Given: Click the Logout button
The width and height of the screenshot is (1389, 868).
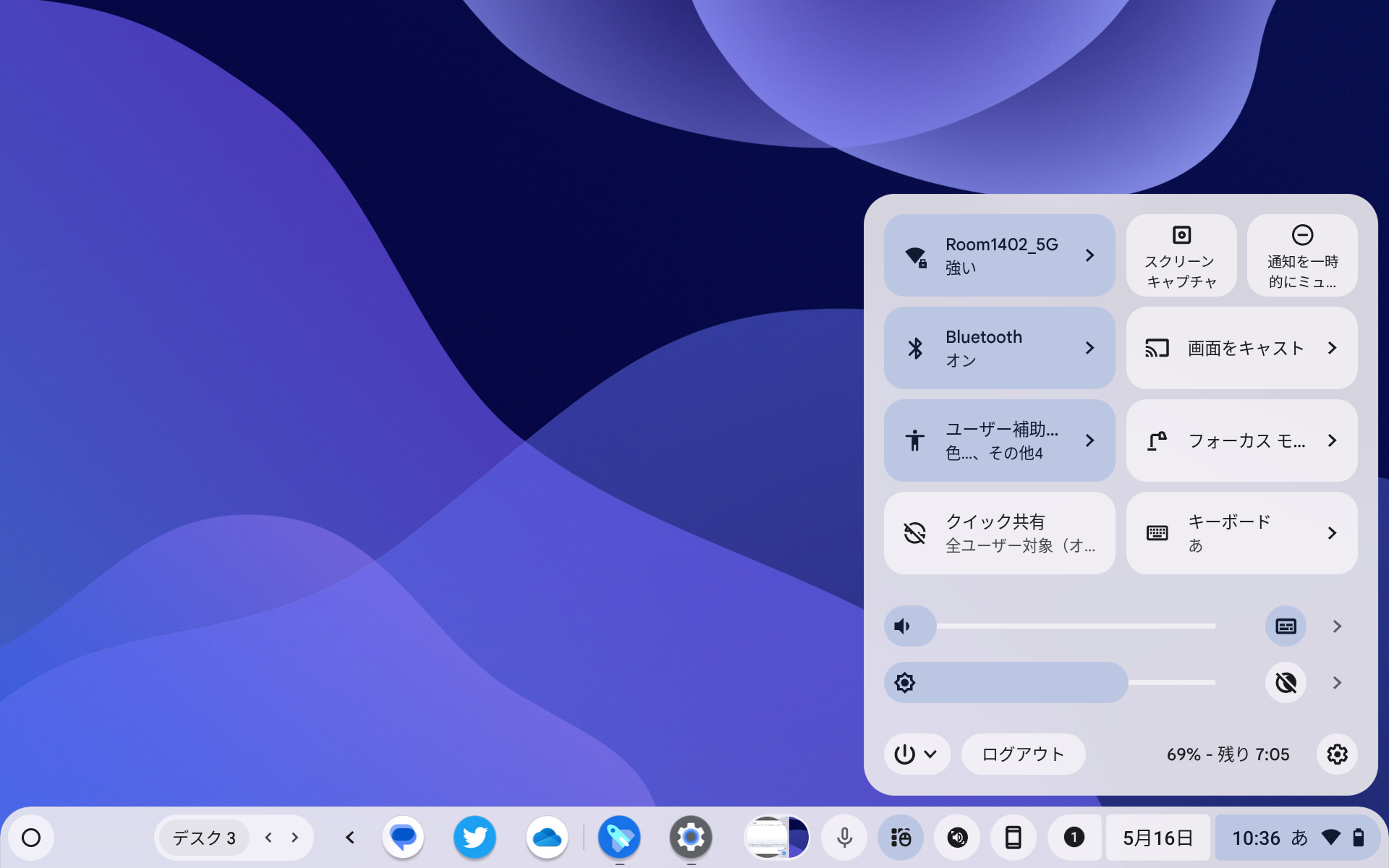Looking at the screenshot, I should point(1023,754).
